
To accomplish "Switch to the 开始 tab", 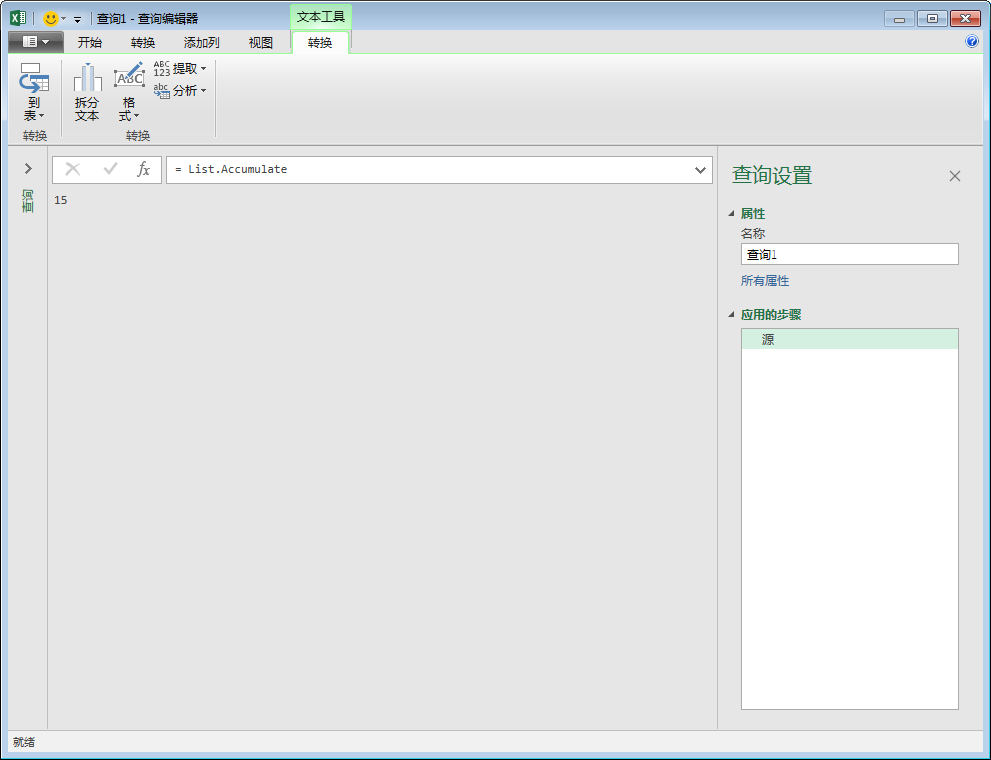I will click(x=90, y=42).
